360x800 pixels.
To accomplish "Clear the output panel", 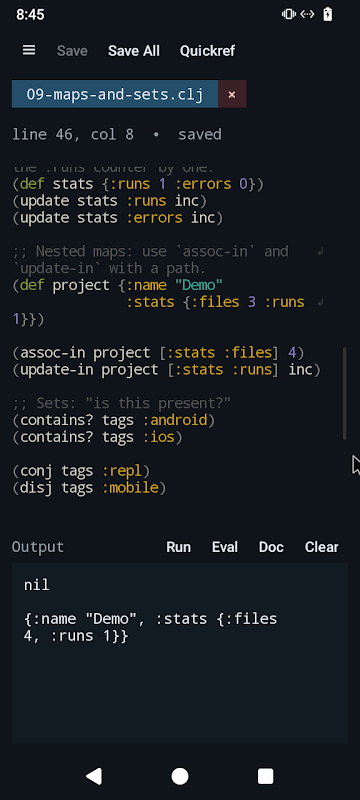I will 321,547.
